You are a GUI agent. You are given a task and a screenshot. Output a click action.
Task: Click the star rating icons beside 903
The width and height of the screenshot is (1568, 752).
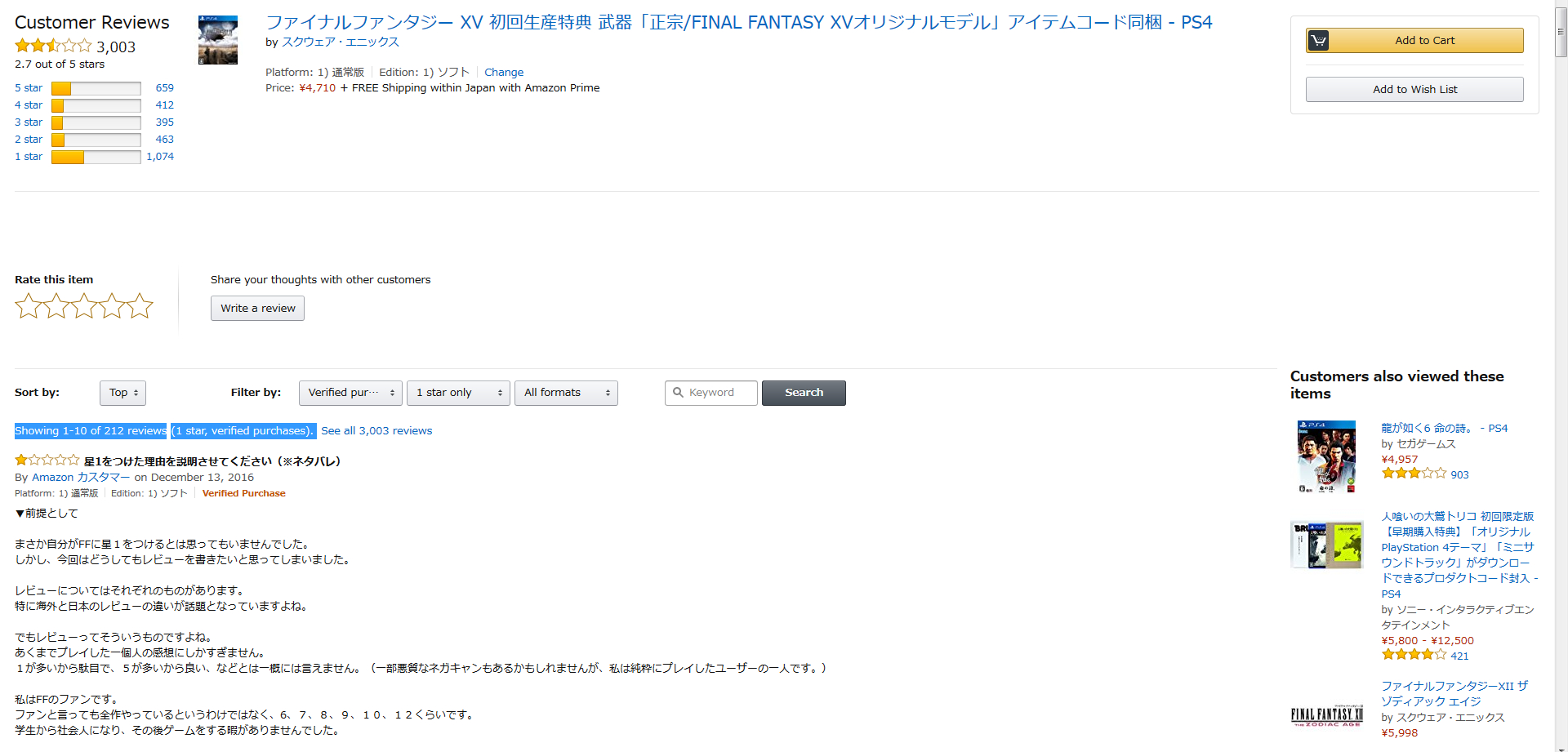tap(1414, 474)
